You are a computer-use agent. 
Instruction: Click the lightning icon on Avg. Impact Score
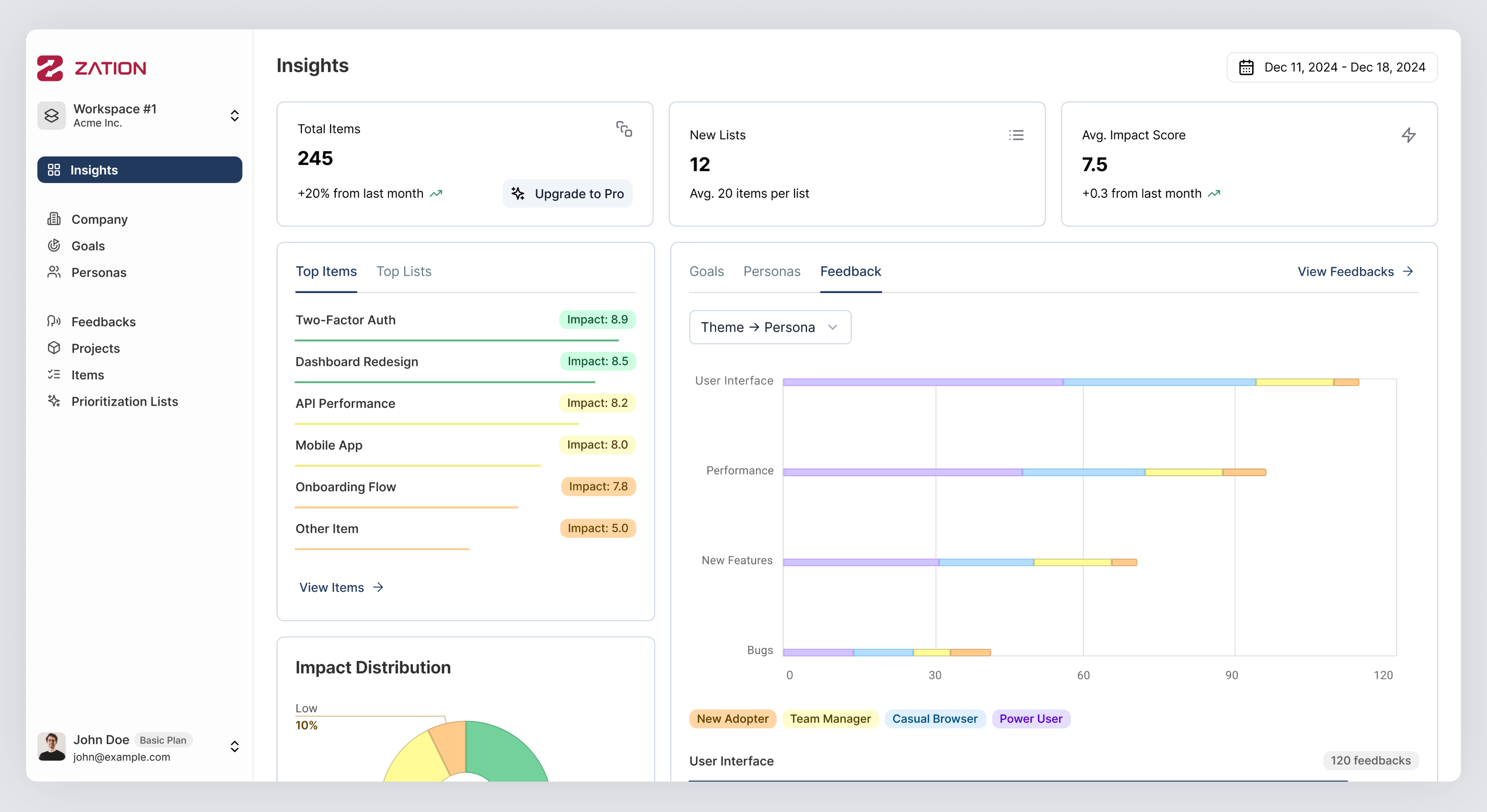(x=1408, y=135)
